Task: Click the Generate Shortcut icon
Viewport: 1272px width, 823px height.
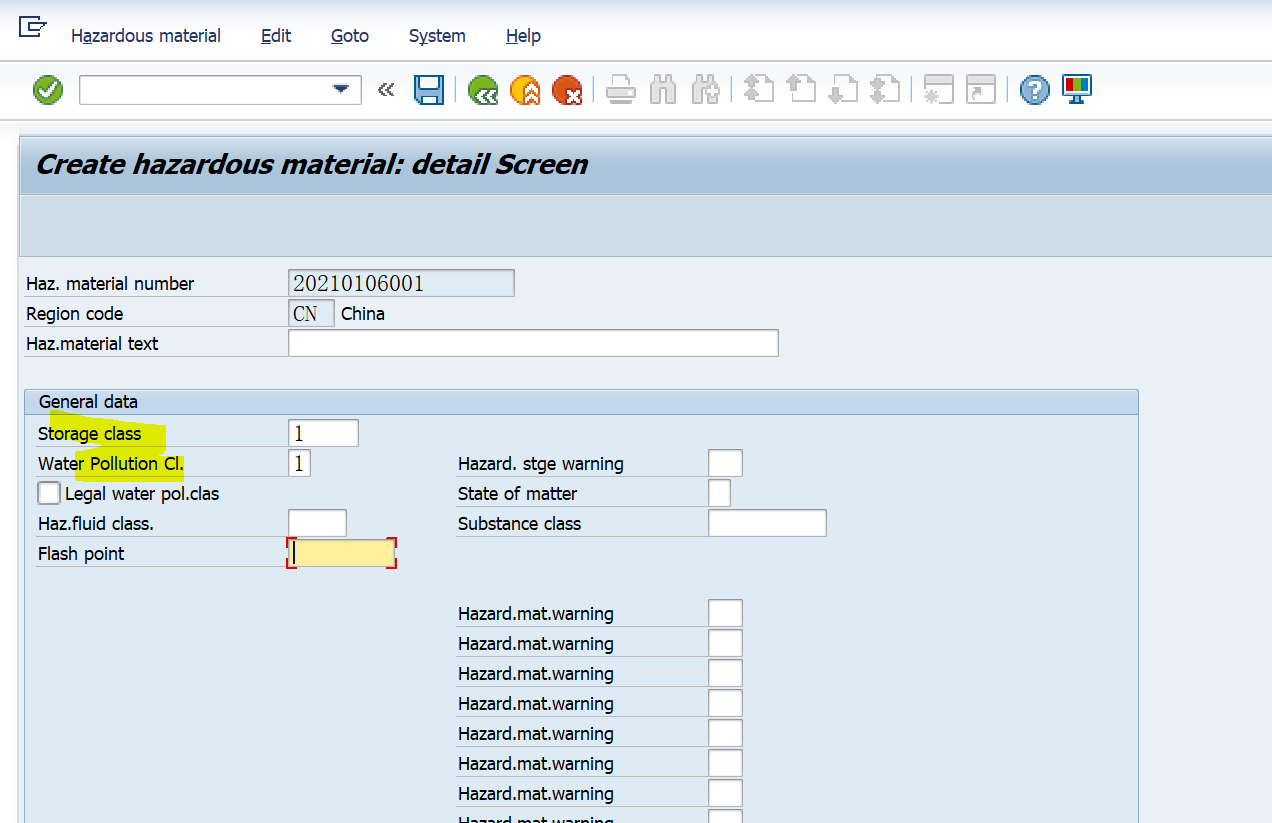Action: (981, 90)
